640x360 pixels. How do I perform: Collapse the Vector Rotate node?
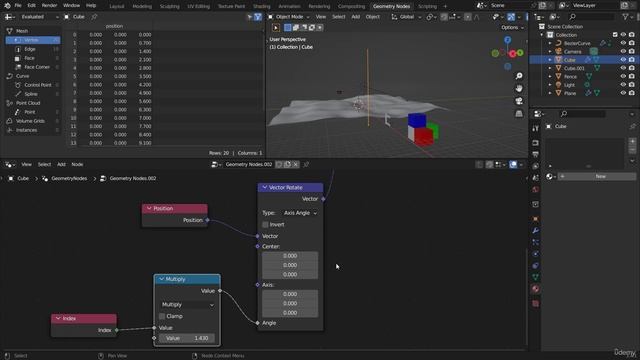[264, 187]
